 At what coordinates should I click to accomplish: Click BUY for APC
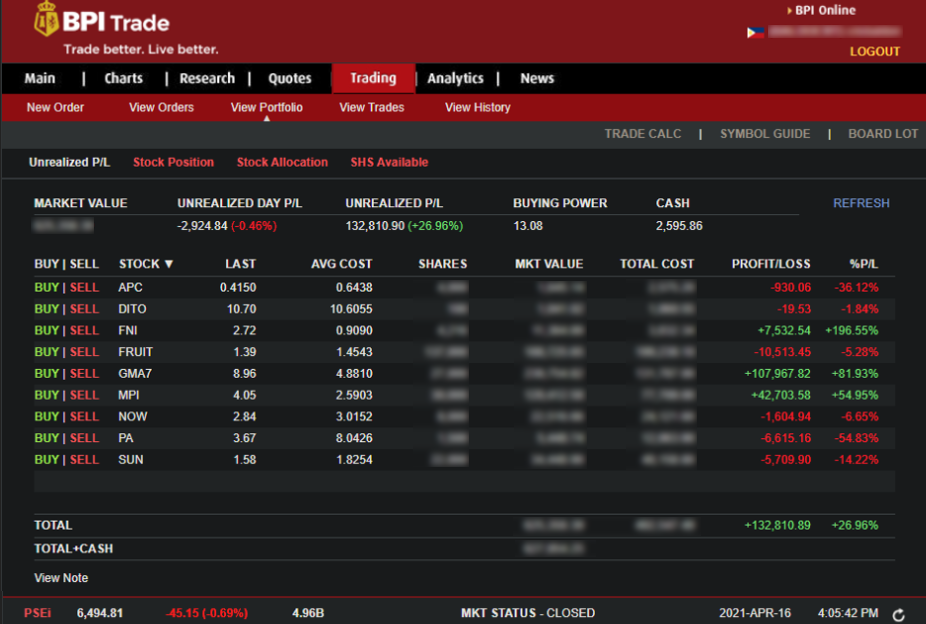(x=47, y=288)
